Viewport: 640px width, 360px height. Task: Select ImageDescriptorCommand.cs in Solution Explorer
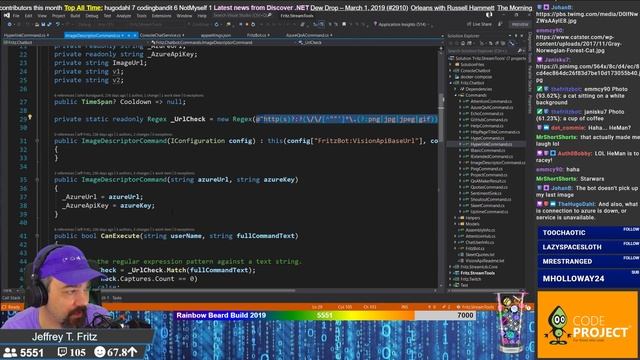point(498,162)
